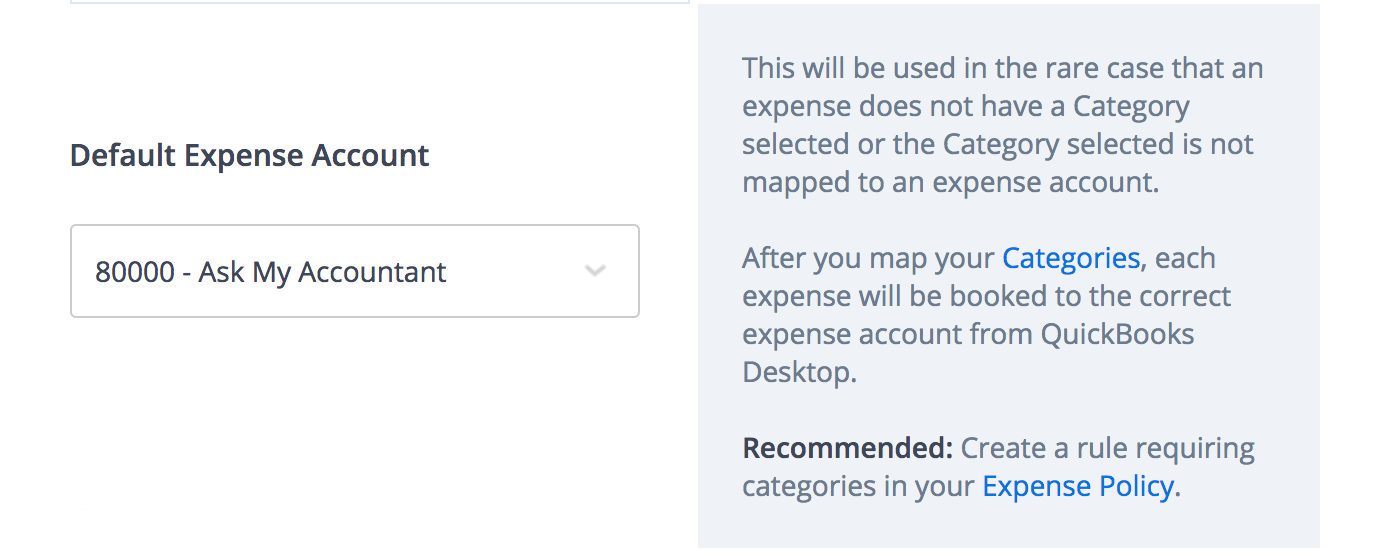This screenshot has height=560, width=1380.
Task: Click the "expense does not have a Category" line
Action: 965,106
